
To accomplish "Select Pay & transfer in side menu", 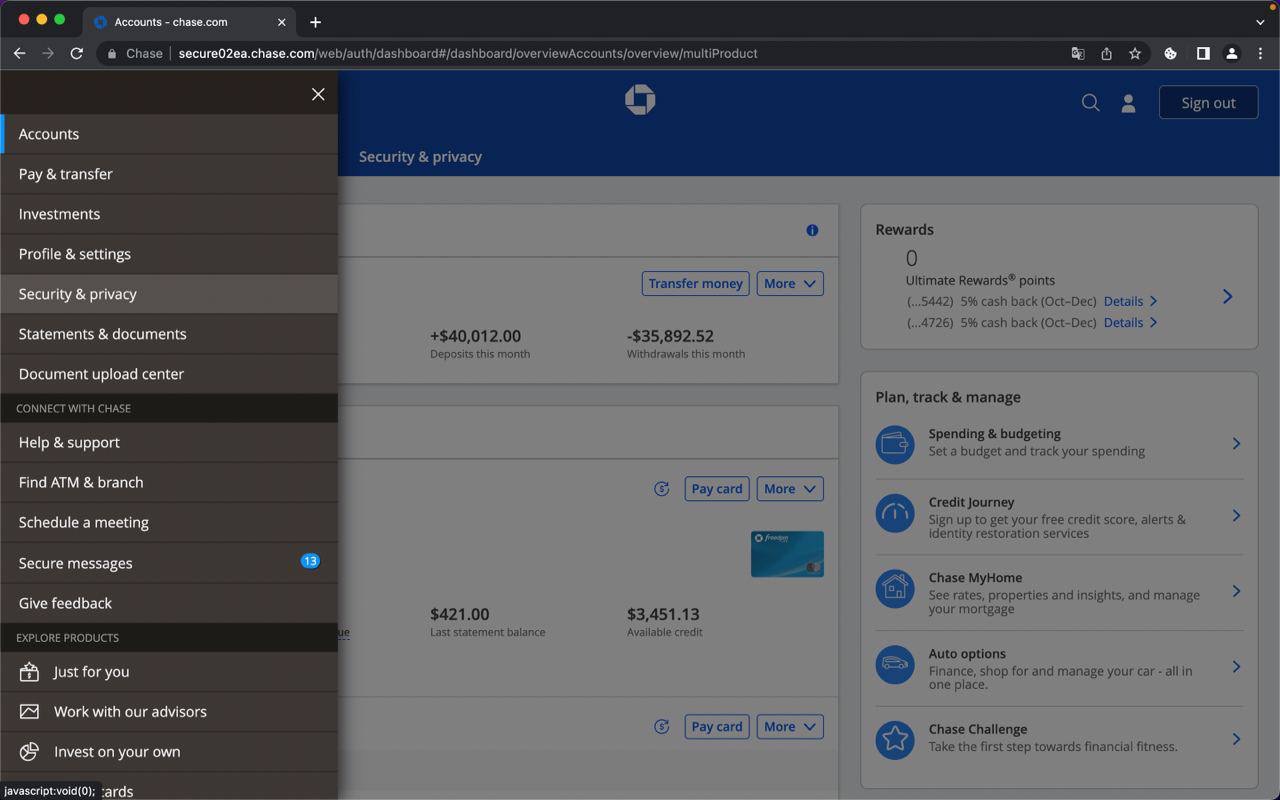I will (x=66, y=174).
